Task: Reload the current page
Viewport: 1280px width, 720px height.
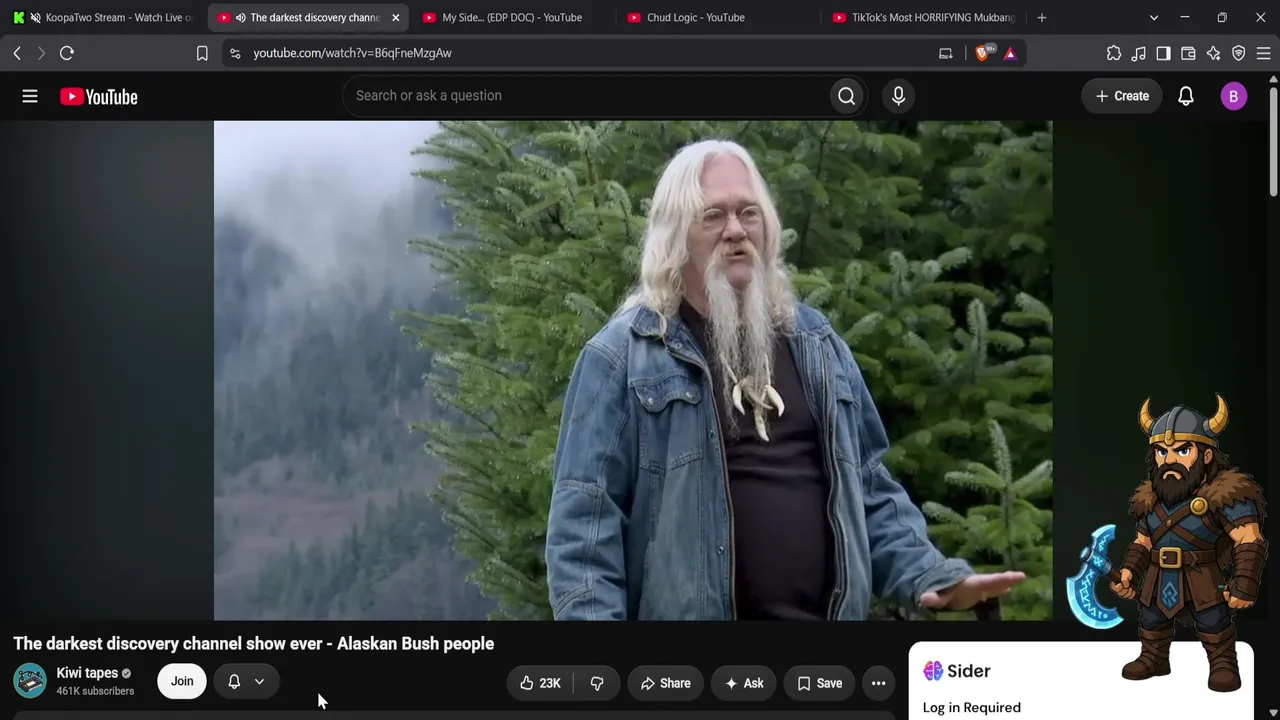Action: (67, 53)
